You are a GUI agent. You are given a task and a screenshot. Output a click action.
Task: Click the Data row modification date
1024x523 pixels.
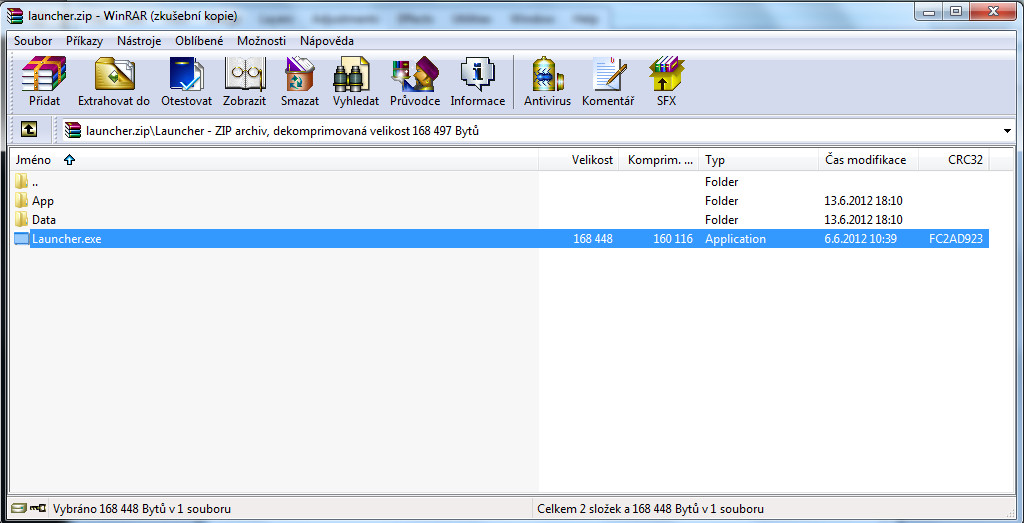coord(863,220)
